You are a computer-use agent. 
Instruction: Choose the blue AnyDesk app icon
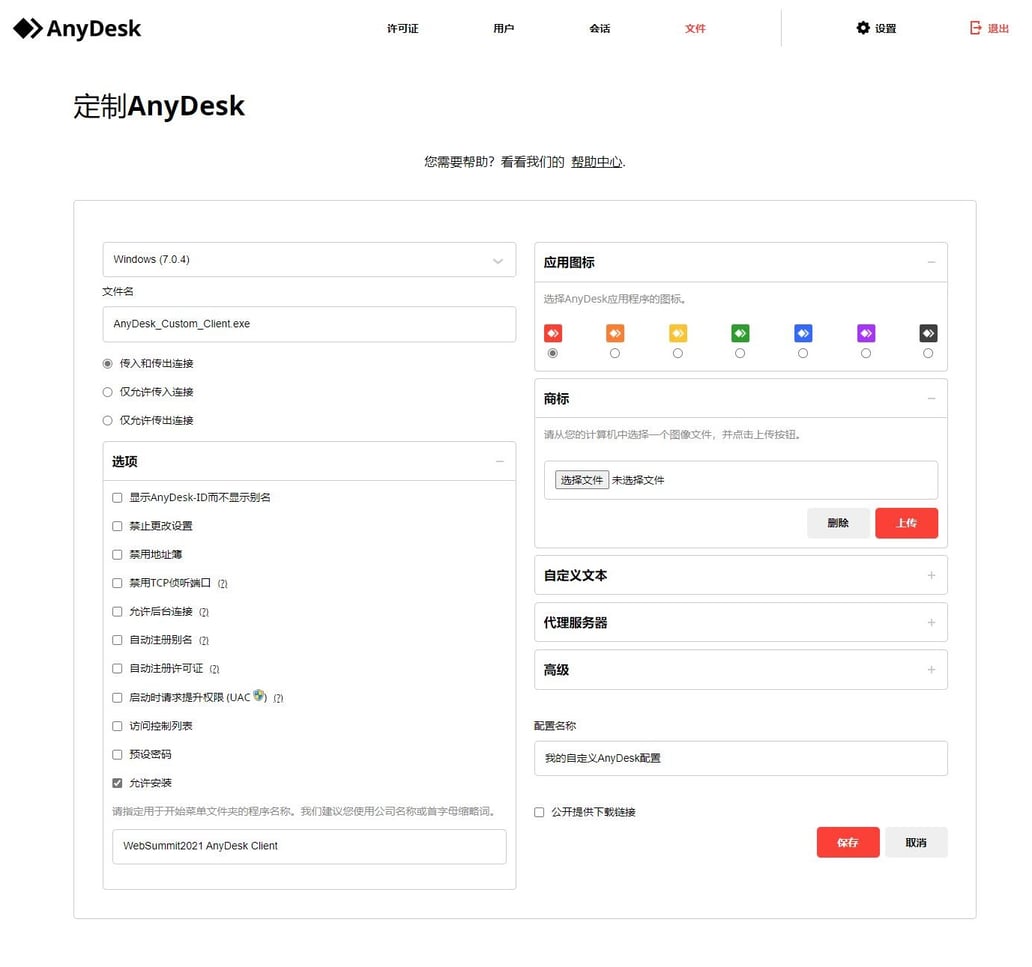pos(803,334)
